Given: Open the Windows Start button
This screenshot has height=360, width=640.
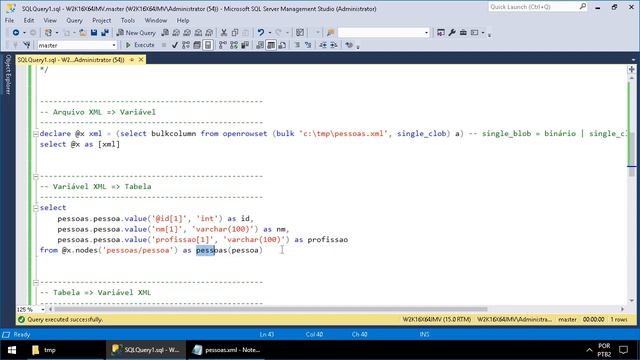Looking at the screenshot, I should (x=11, y=350).
